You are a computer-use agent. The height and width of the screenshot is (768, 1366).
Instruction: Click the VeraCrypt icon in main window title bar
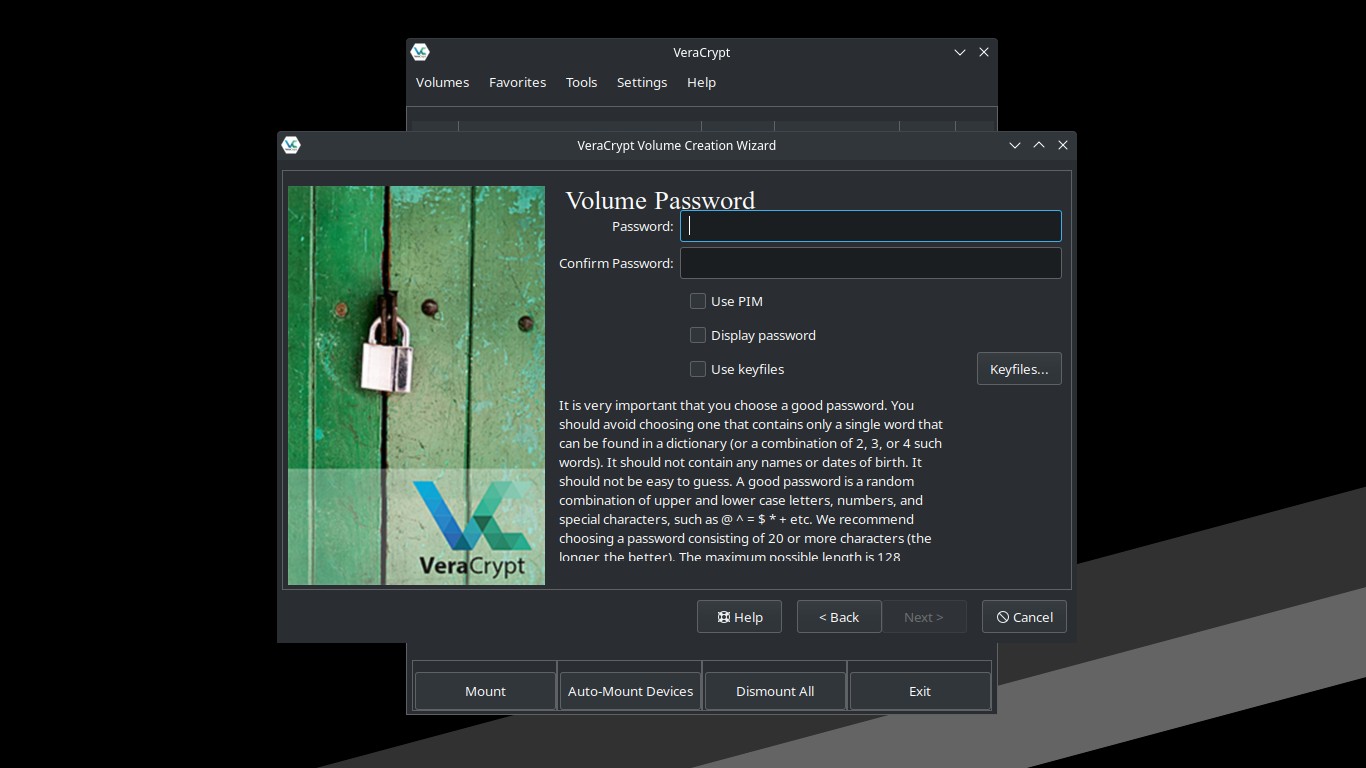pyautogui.click(x=420, y=52)
